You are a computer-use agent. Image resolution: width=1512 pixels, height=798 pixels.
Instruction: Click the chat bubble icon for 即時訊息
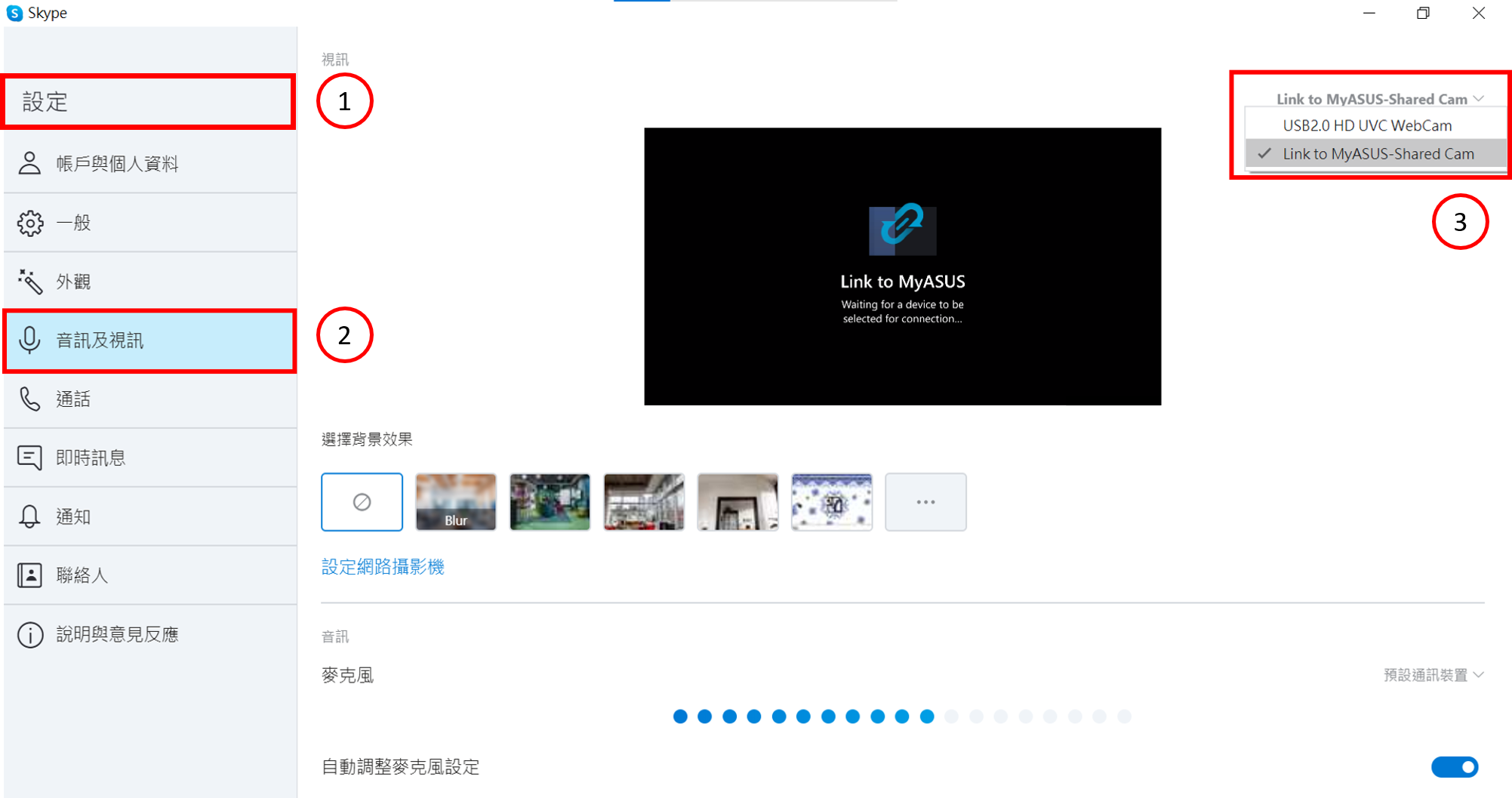tap(29, 458)
